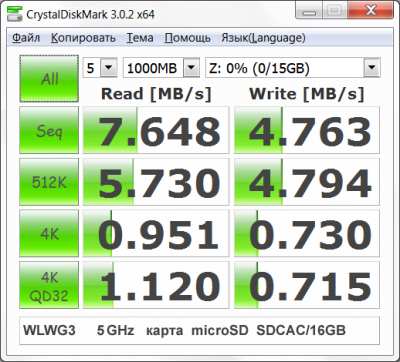Click the Seq read result 7.648

click(x=156, y=130)
